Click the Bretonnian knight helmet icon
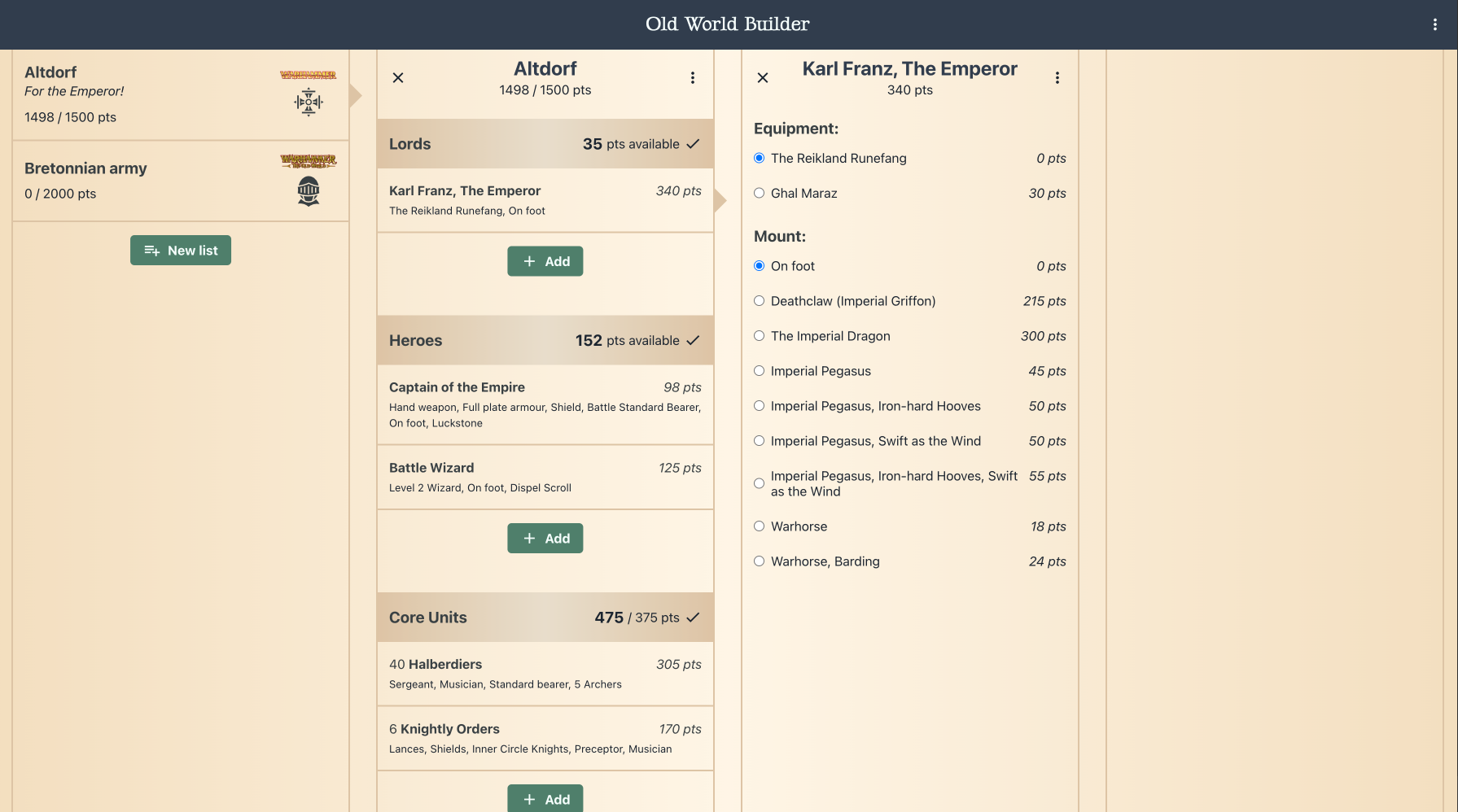The width and height of the screenshot is (1458, 812). pyautogui.click(x=309, y=191)
